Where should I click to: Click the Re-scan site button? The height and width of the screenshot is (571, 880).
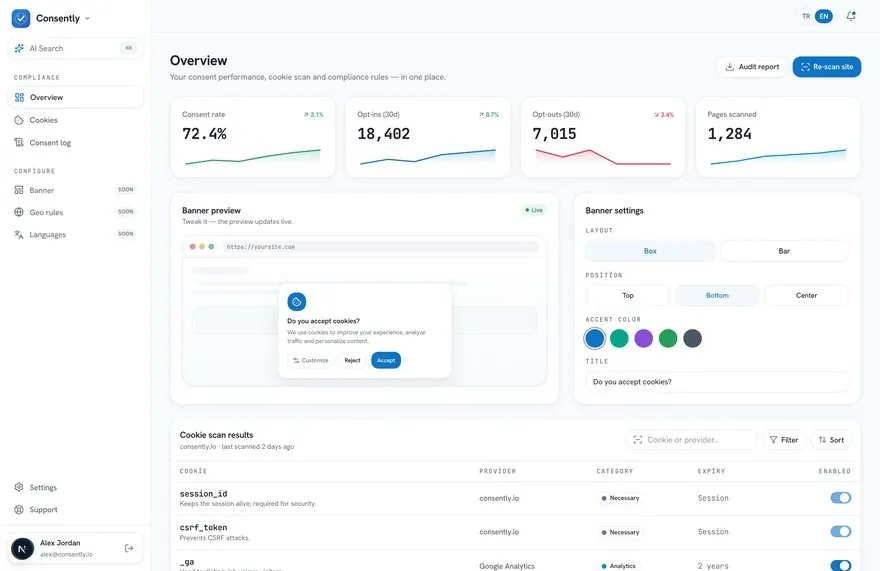pos(827,67)
